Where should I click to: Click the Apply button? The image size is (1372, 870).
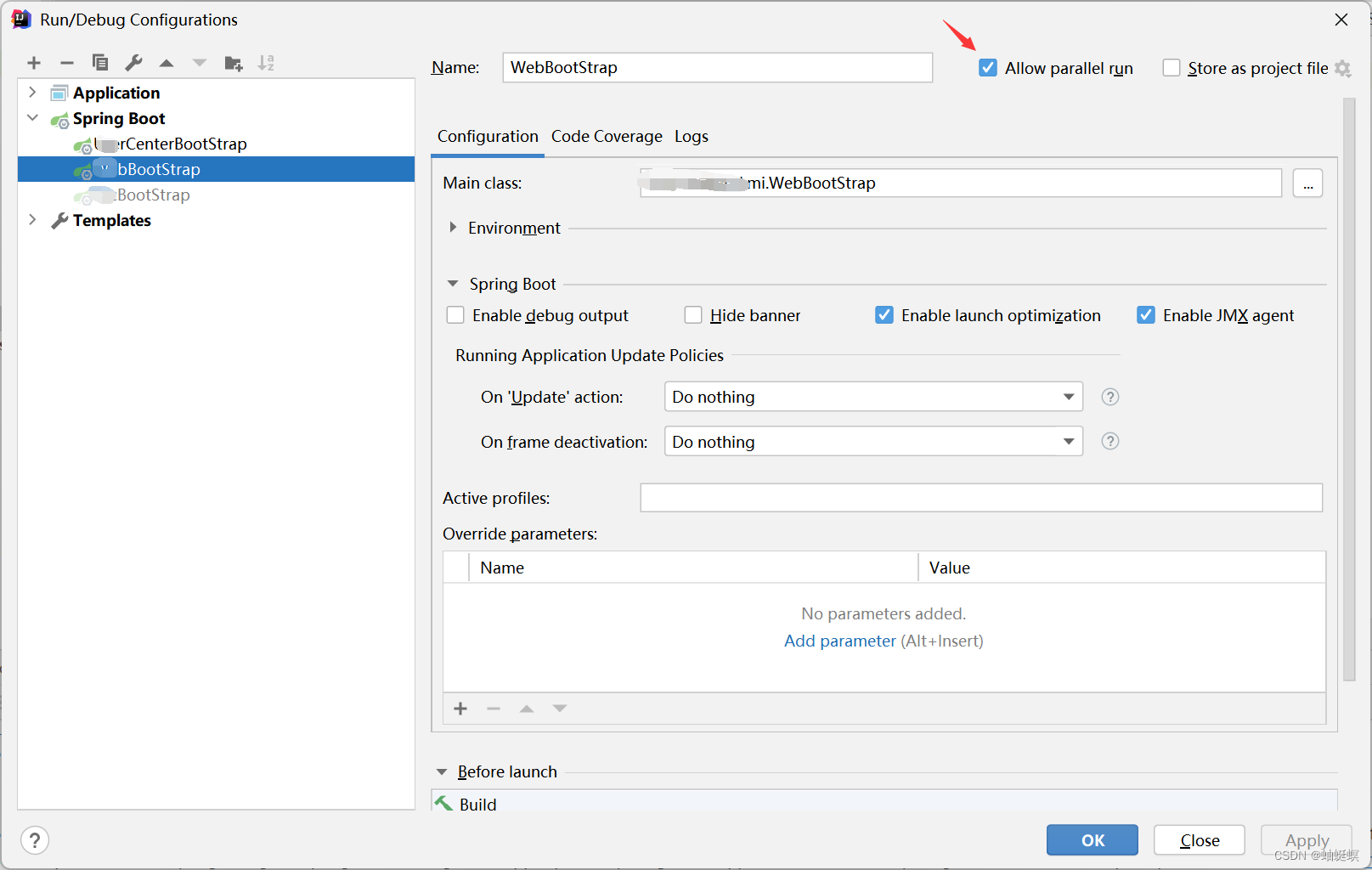tap(1307, 840)
